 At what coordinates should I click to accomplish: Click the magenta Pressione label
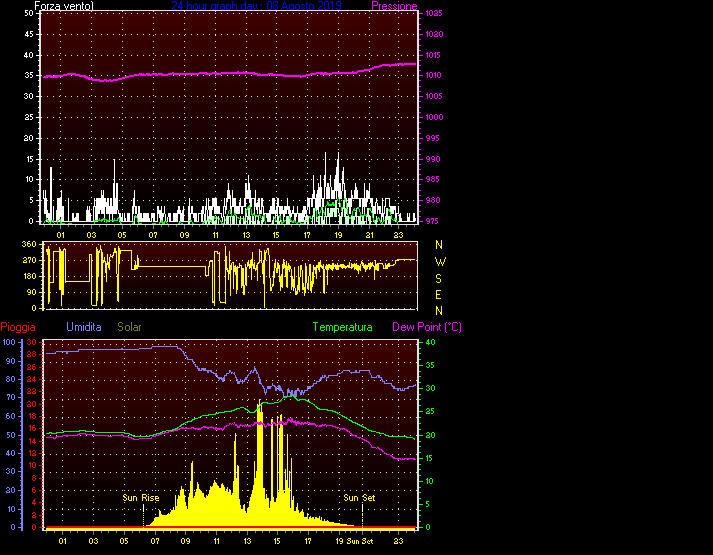[394, 6]
